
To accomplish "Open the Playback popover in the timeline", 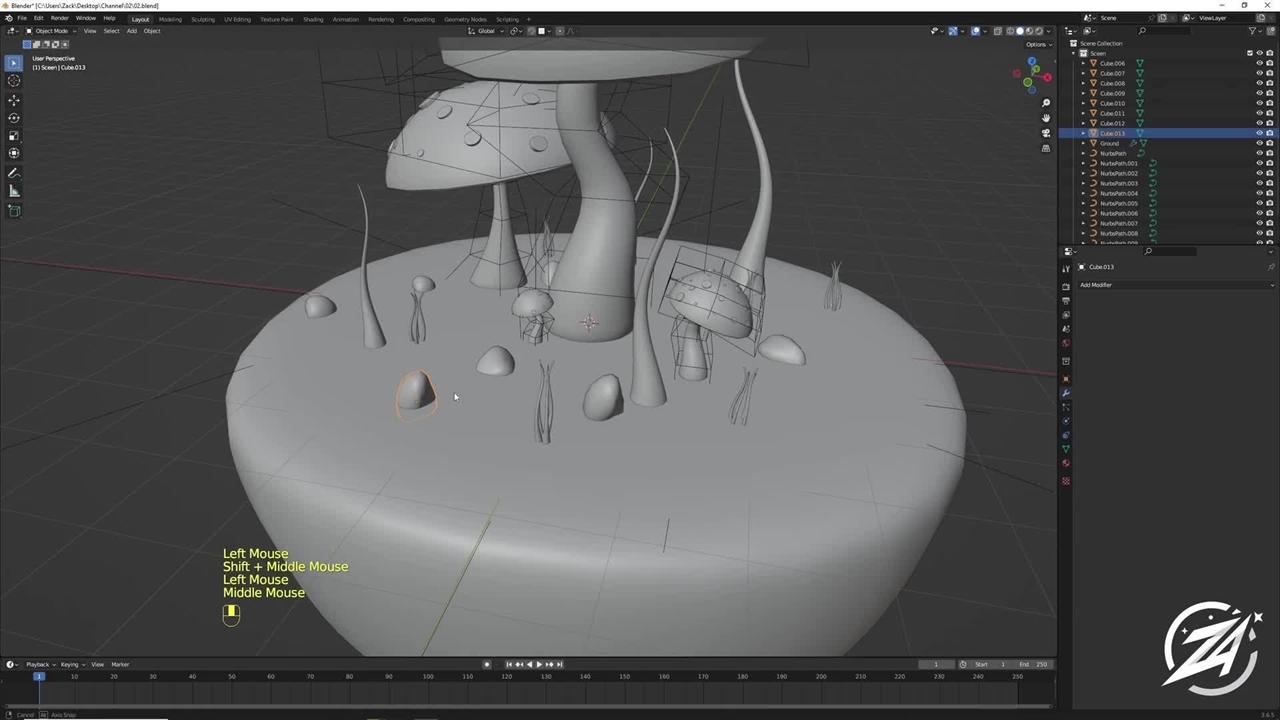I will [38, 664].
